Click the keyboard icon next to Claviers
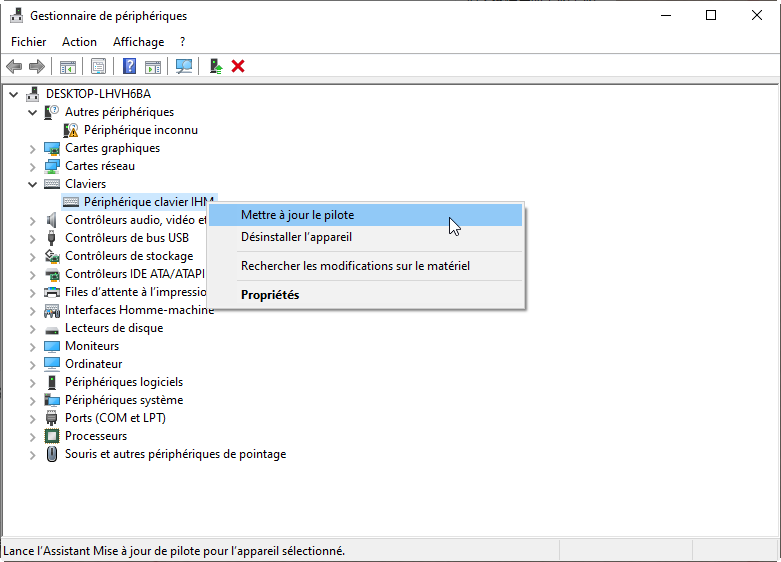The width and height of the screenshot is (781, 562). [x=52, y=184]
